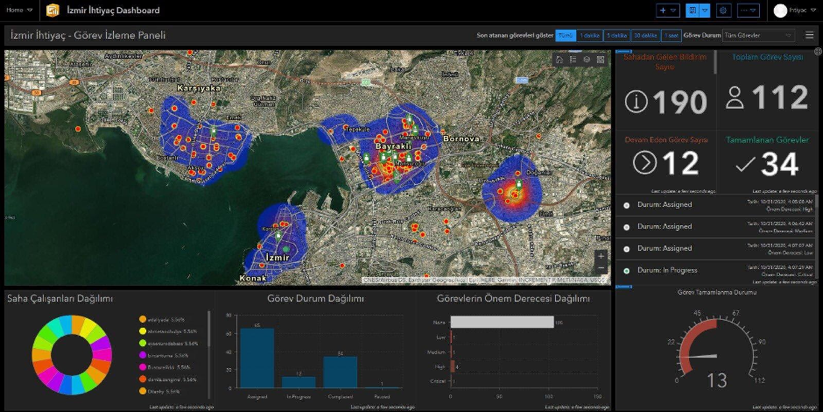This screenshot has width=824, height=412.
Task: Open the add element plus dropdown
Action: click(x=668, y=10)
